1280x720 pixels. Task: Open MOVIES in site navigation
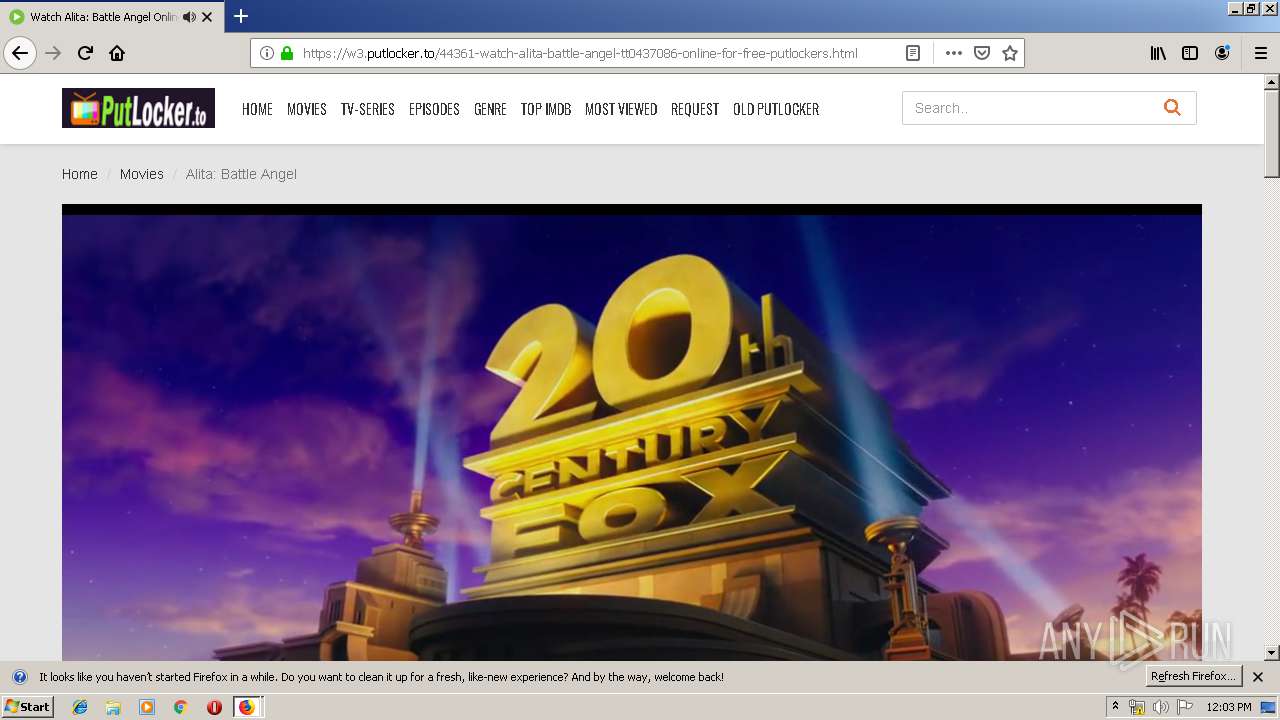pyautogui.click(x=307, y=109)
